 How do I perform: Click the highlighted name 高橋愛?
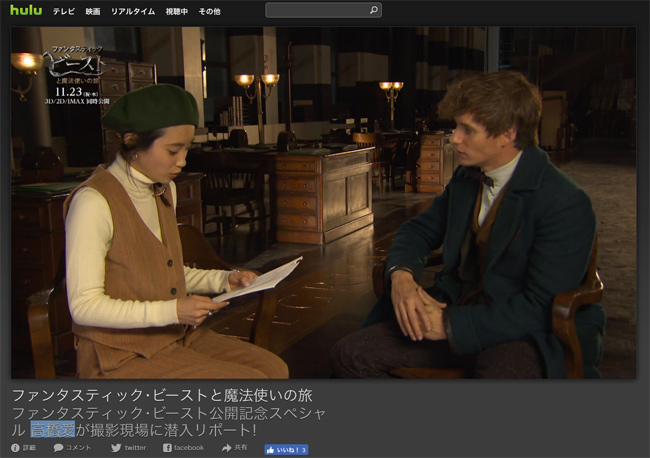pyautogui.click(x=53, y=430)
